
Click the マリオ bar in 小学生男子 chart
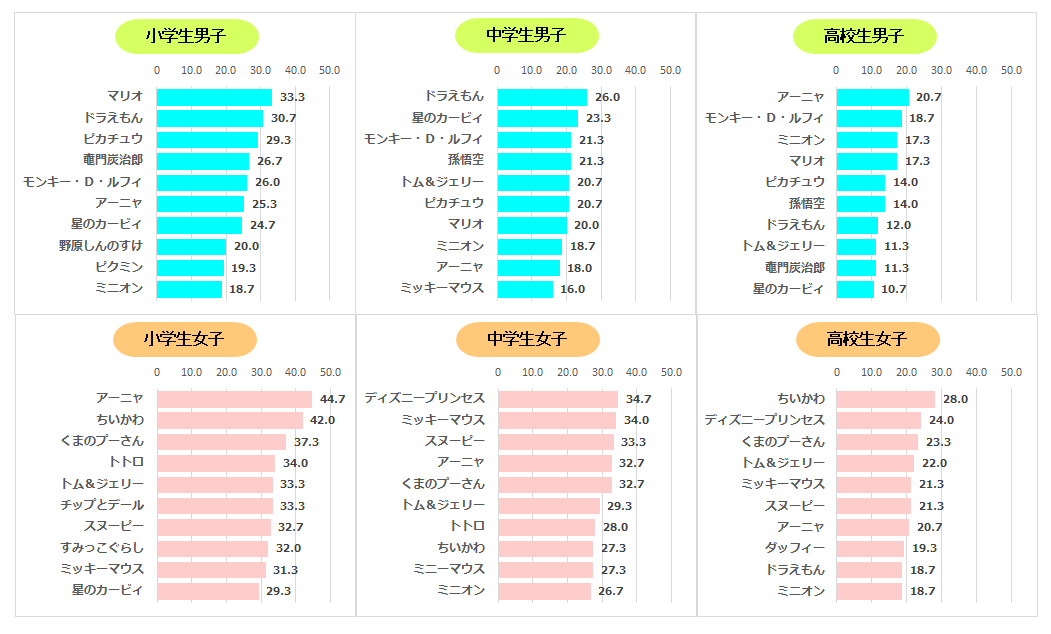pos(214,97)
